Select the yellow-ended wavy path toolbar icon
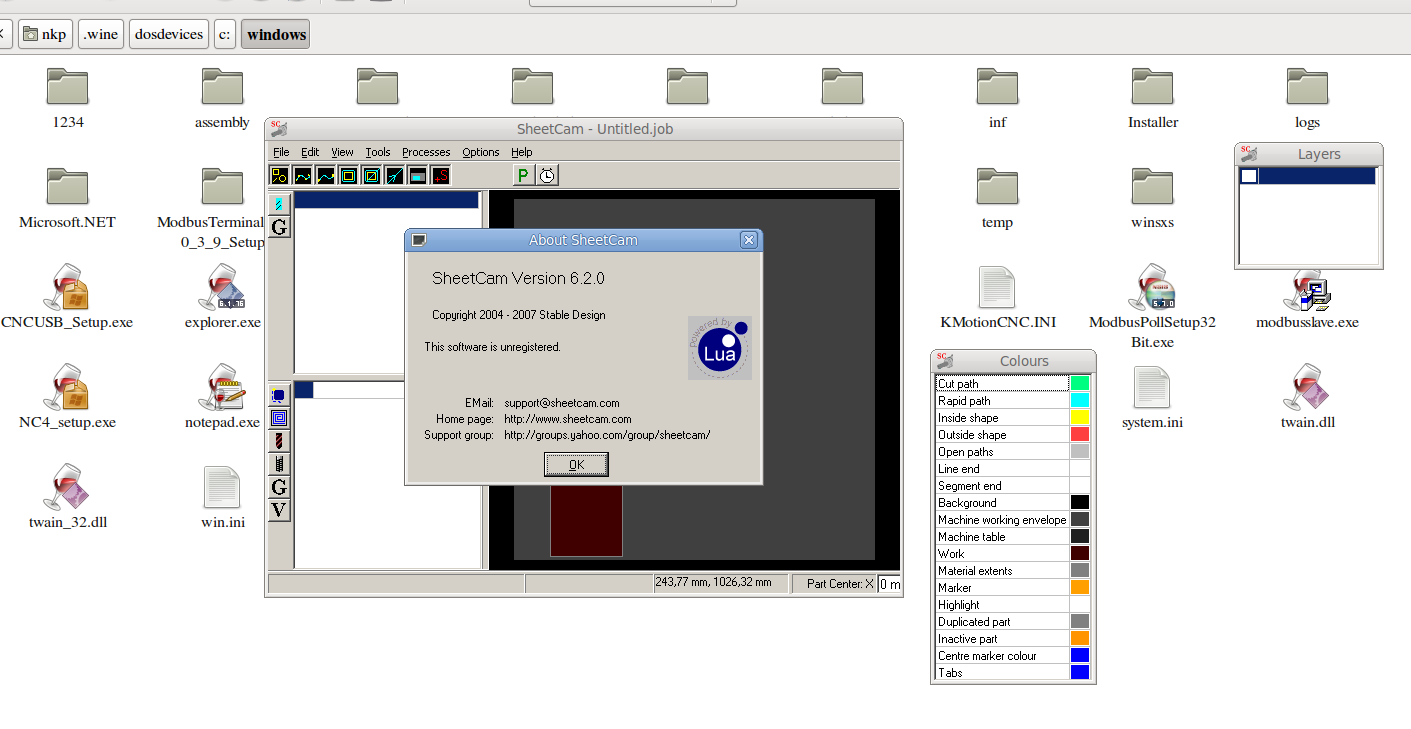Image resolution: width=1411 pixels, height=729 pixels. click(x=303, y=176)
